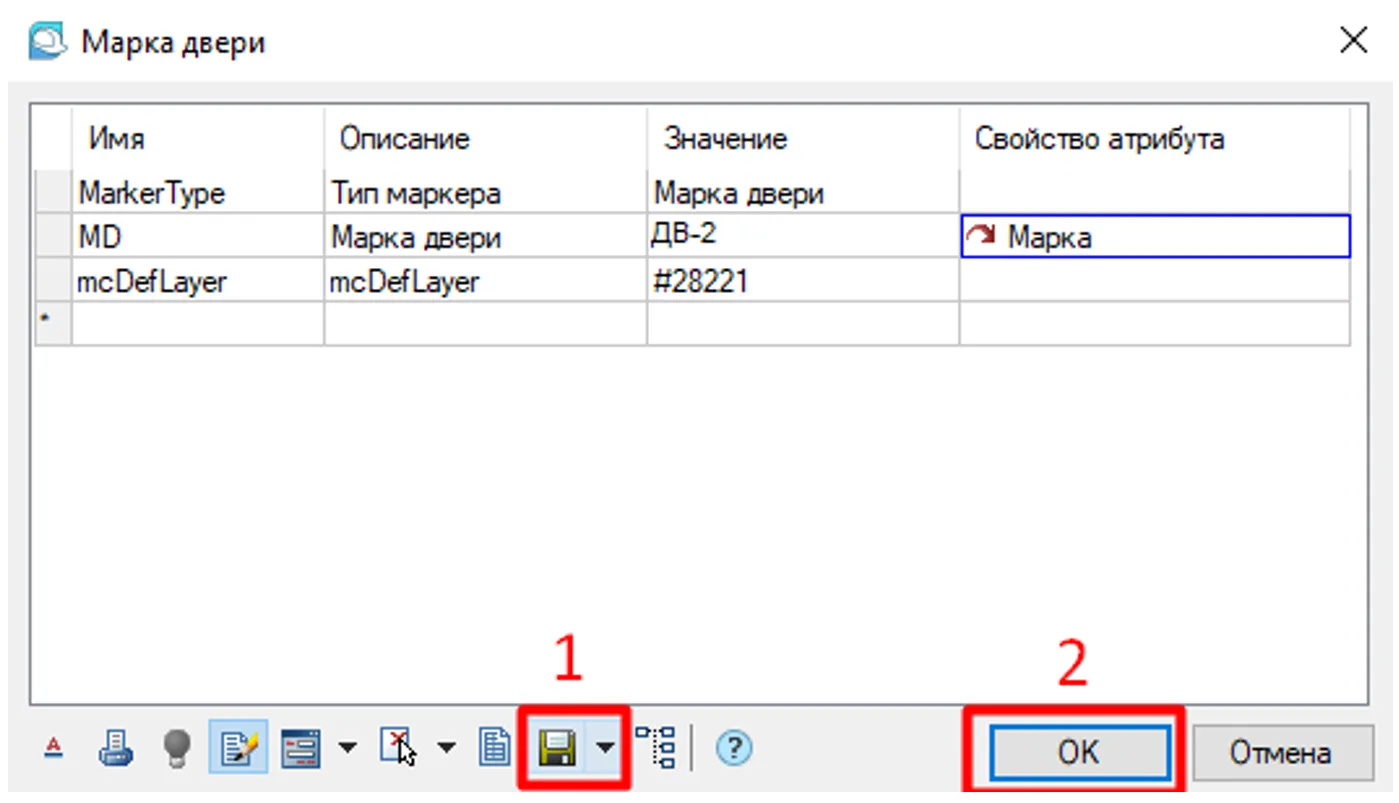The width and height of the screenshot is (1399, 803).
Task: Click the delete icon with red X
Action: click(x=397, y=748)
